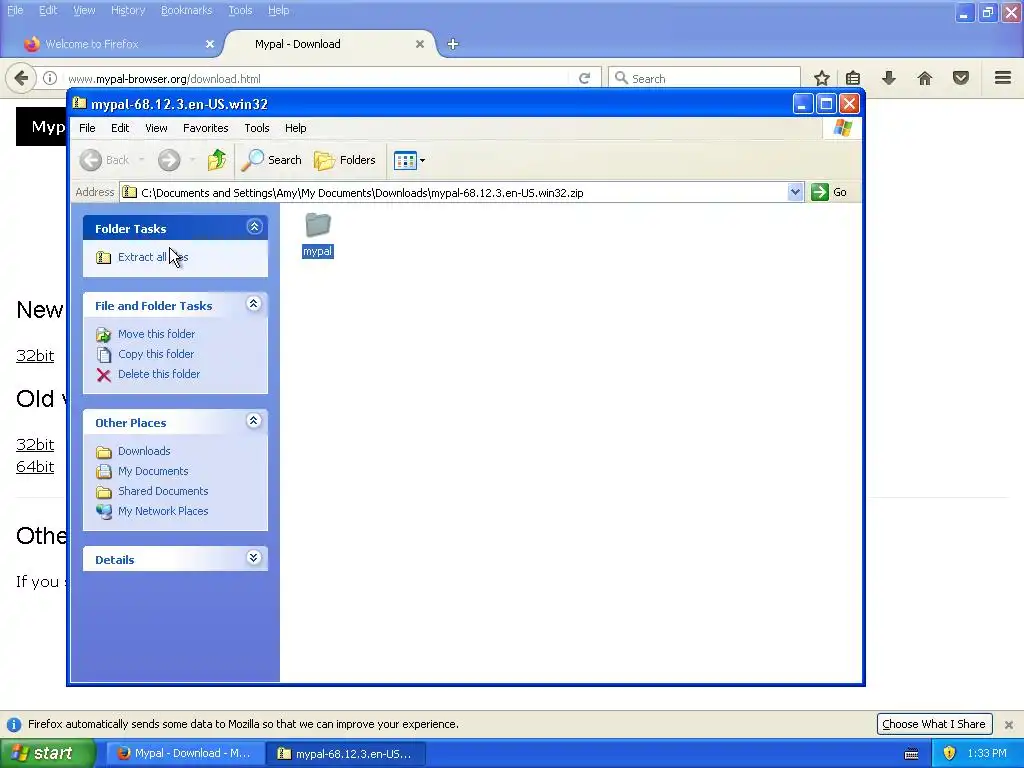
Task: Dismiss the Firefox data notification bar
Action: (1009, 724)
